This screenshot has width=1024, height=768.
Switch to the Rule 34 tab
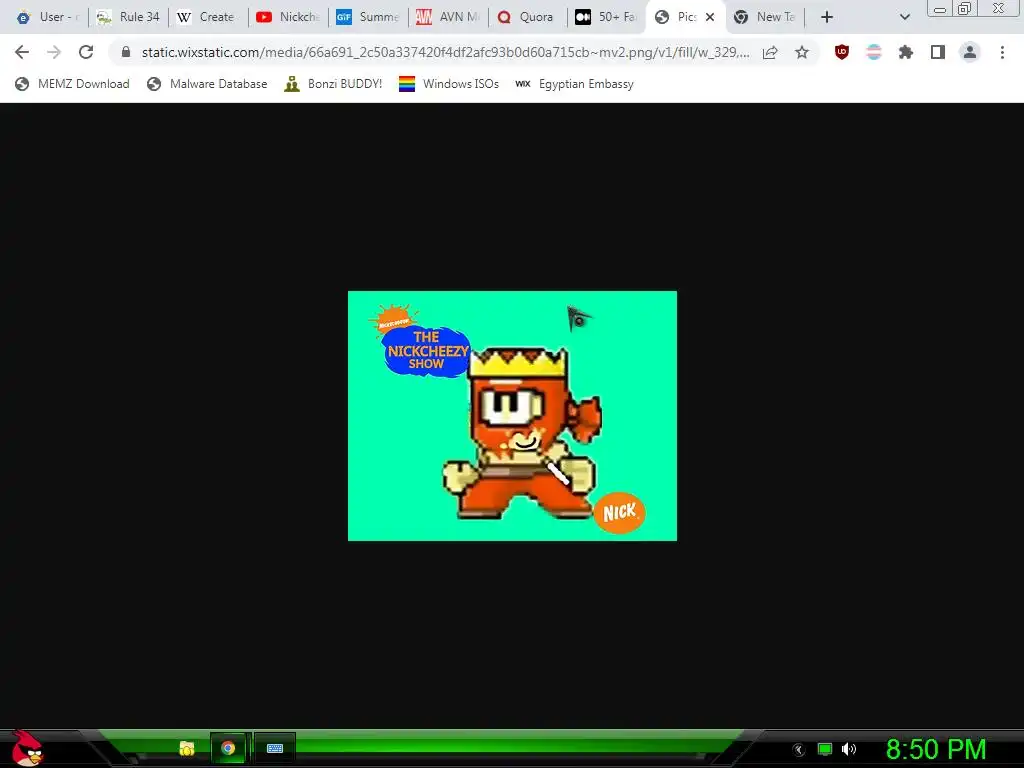click(129, 17)
